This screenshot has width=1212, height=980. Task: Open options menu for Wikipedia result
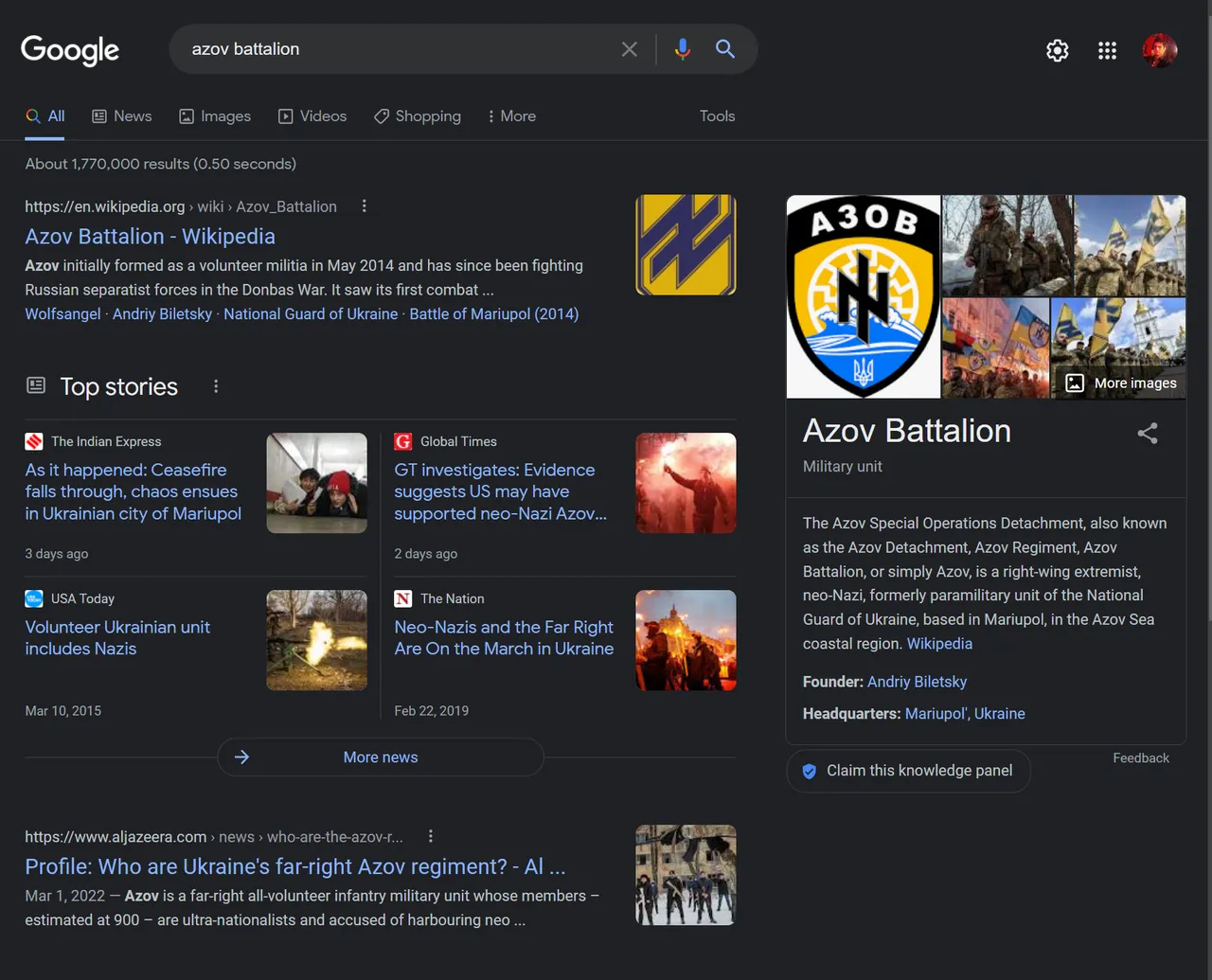click(x=365, y=206)
